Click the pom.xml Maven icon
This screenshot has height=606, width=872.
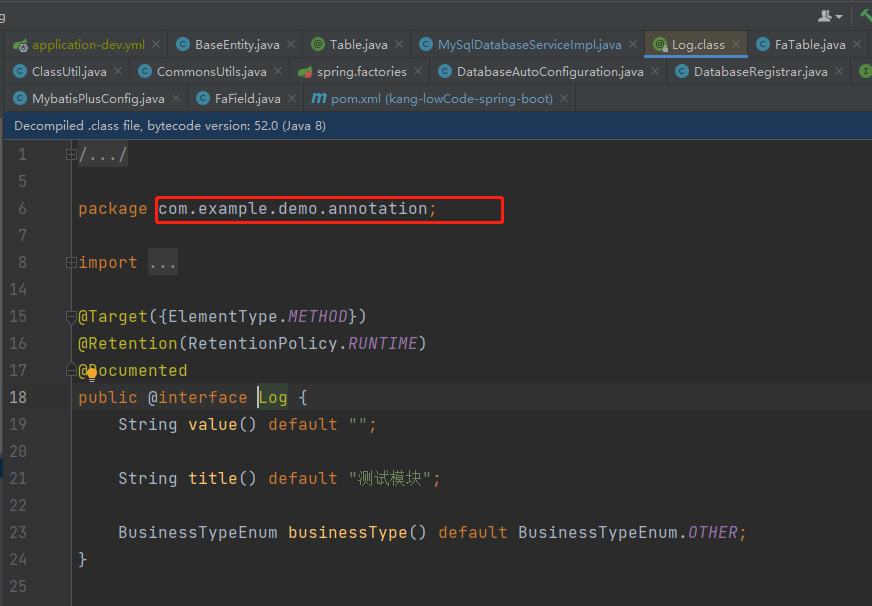tap(319, 98)
